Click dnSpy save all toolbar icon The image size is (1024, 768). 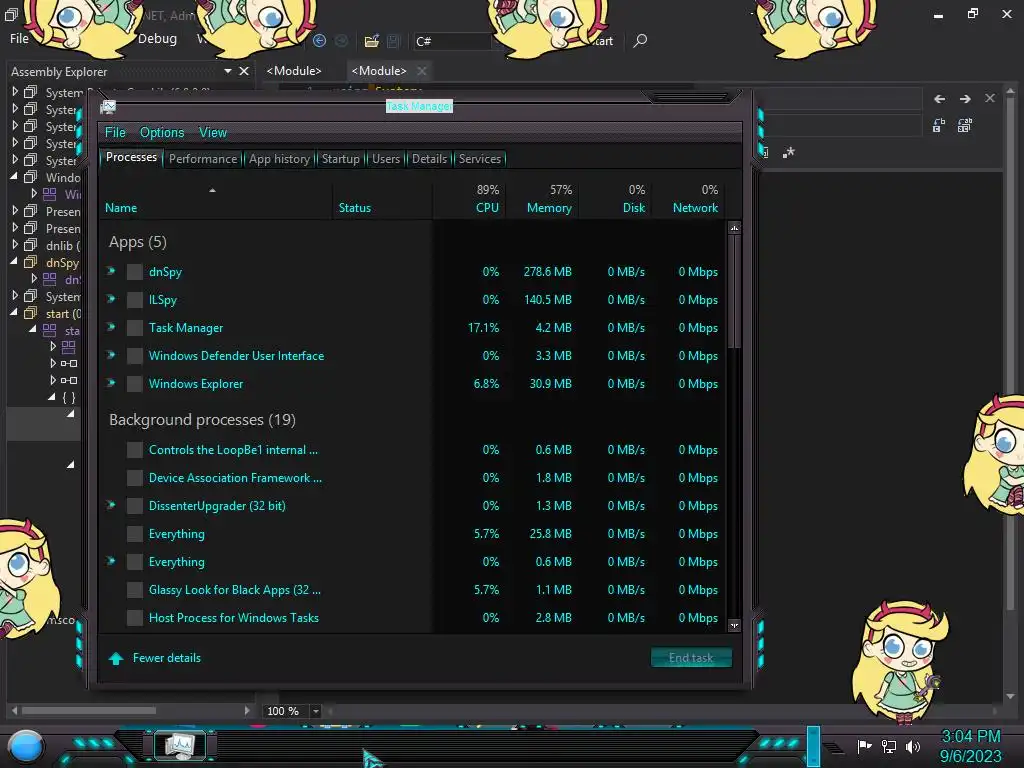pos(394,41)
